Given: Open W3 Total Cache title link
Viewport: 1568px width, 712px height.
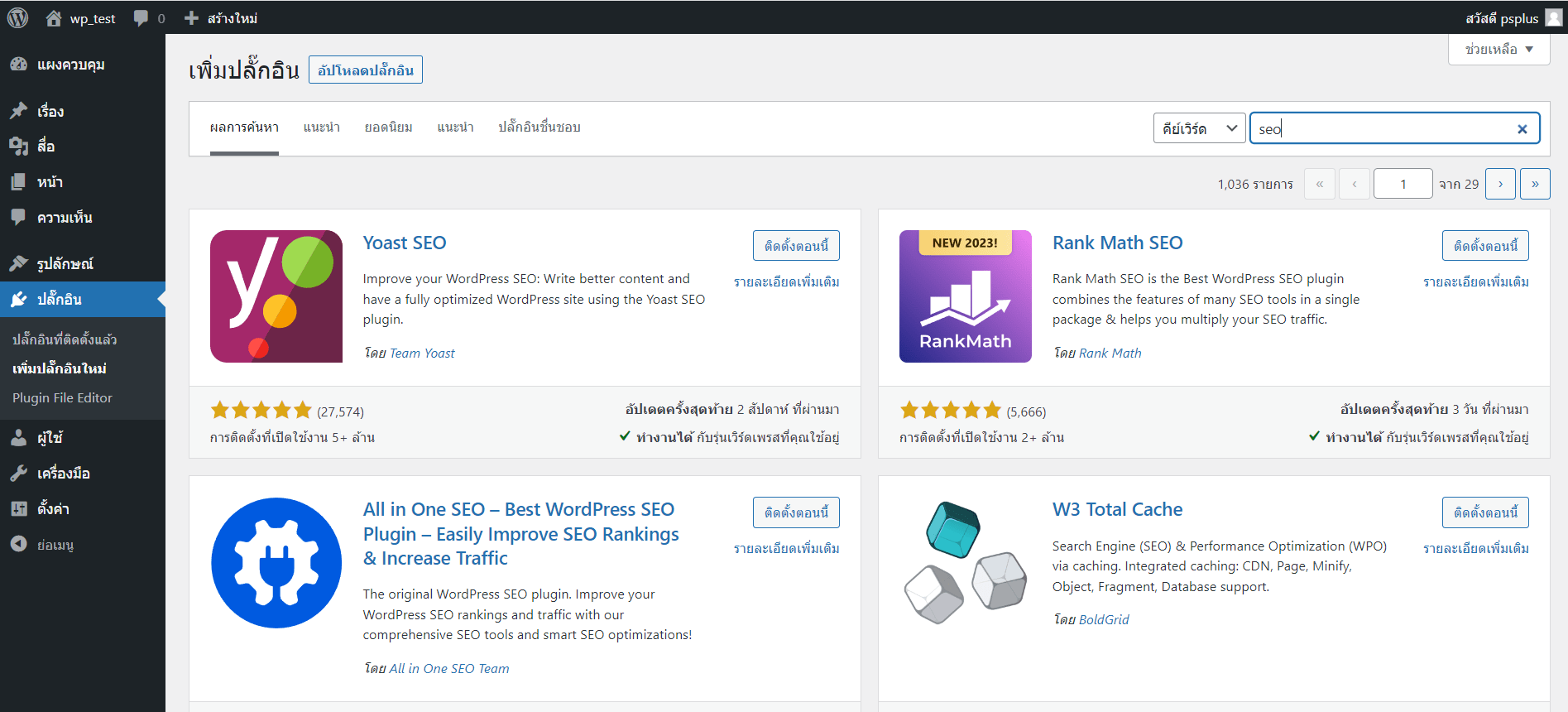Looking at the screenshot, I should pos(1117,509).
